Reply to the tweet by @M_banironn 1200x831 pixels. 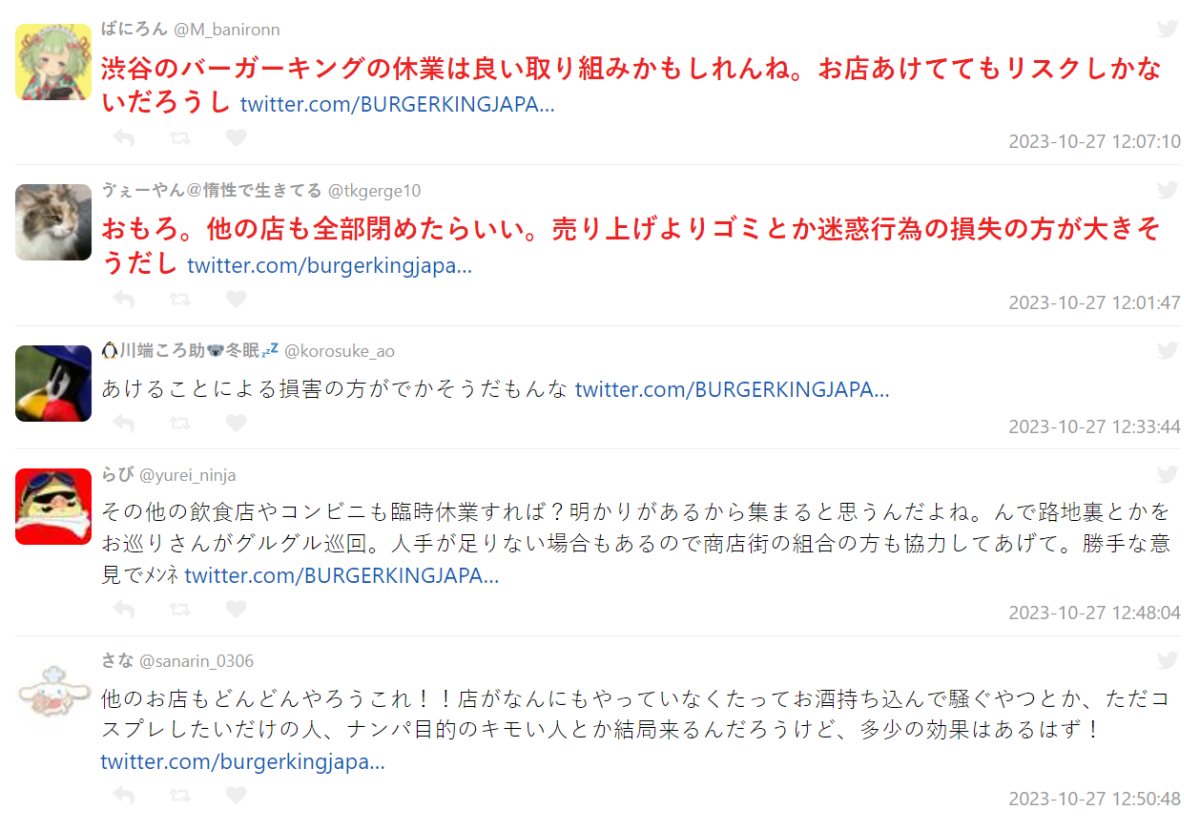point(124,137)
